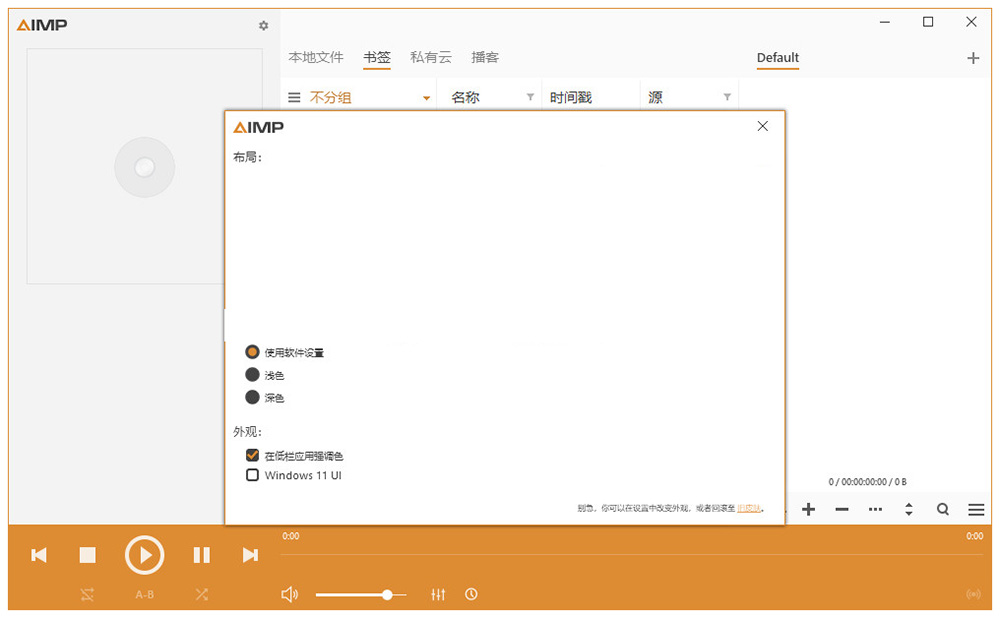Toggle shuffle playback mode icon

[200, 594]
